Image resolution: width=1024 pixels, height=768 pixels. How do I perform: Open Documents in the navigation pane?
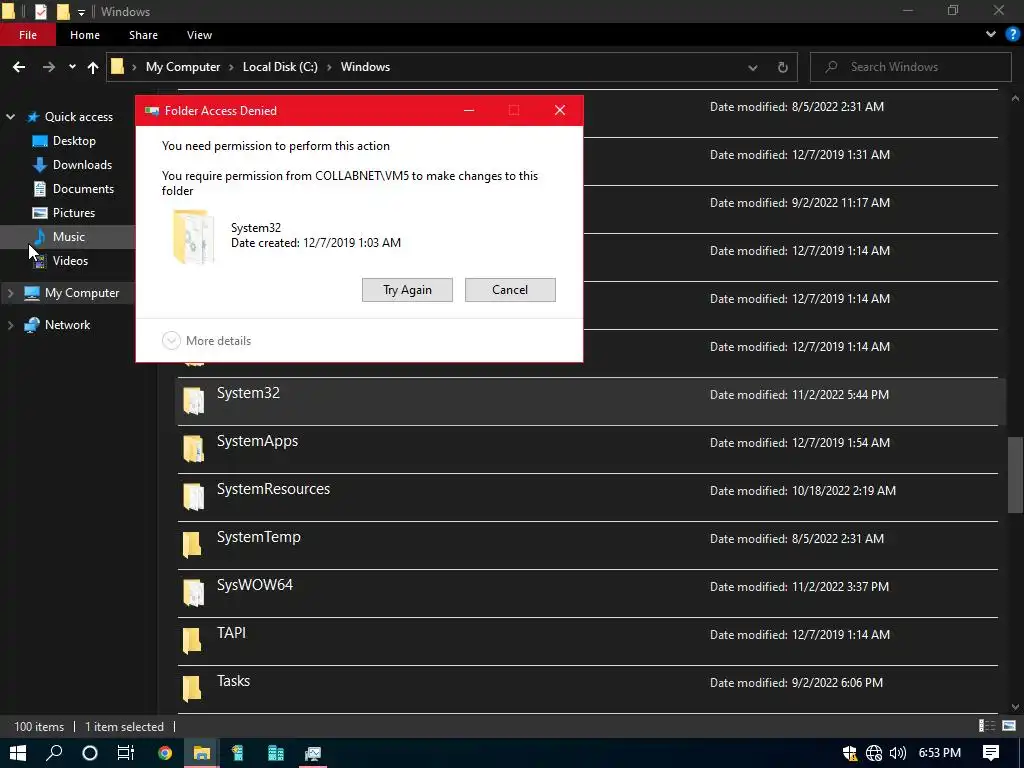click(x=83, y=189)
